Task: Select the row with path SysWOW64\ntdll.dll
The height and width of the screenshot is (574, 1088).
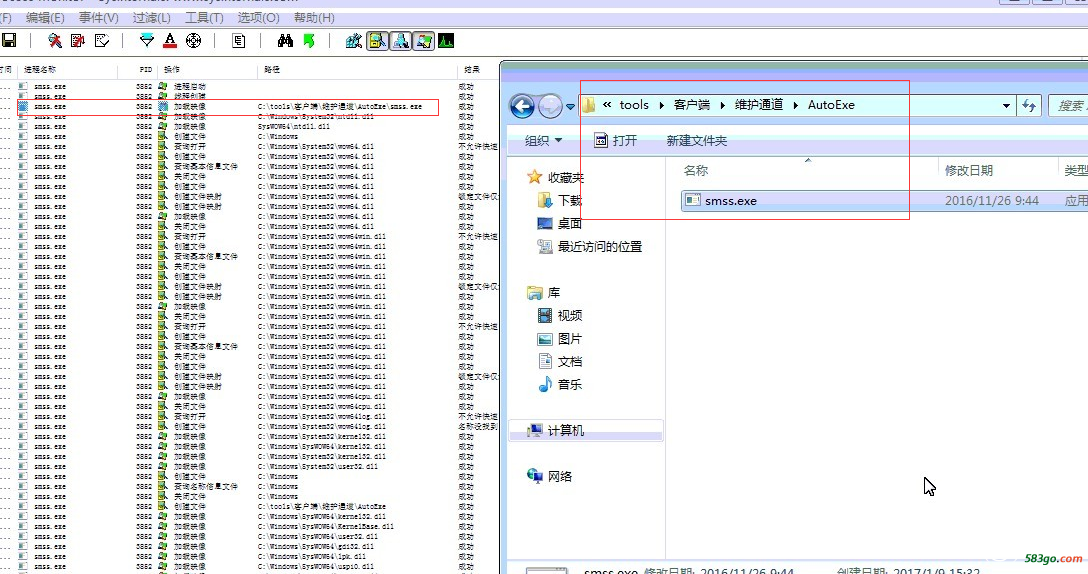Action: [x=250, y=126]
